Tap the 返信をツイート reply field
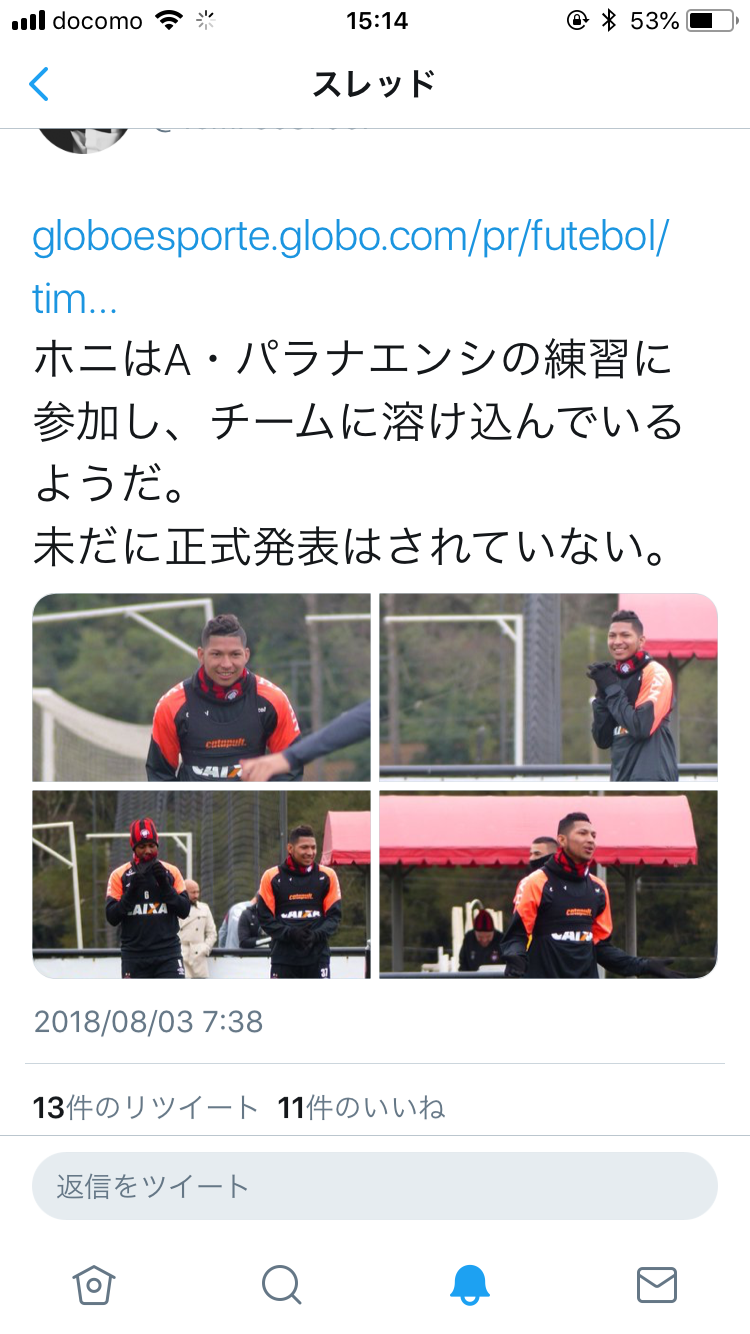The image size is (750, 1334). 375,1186
